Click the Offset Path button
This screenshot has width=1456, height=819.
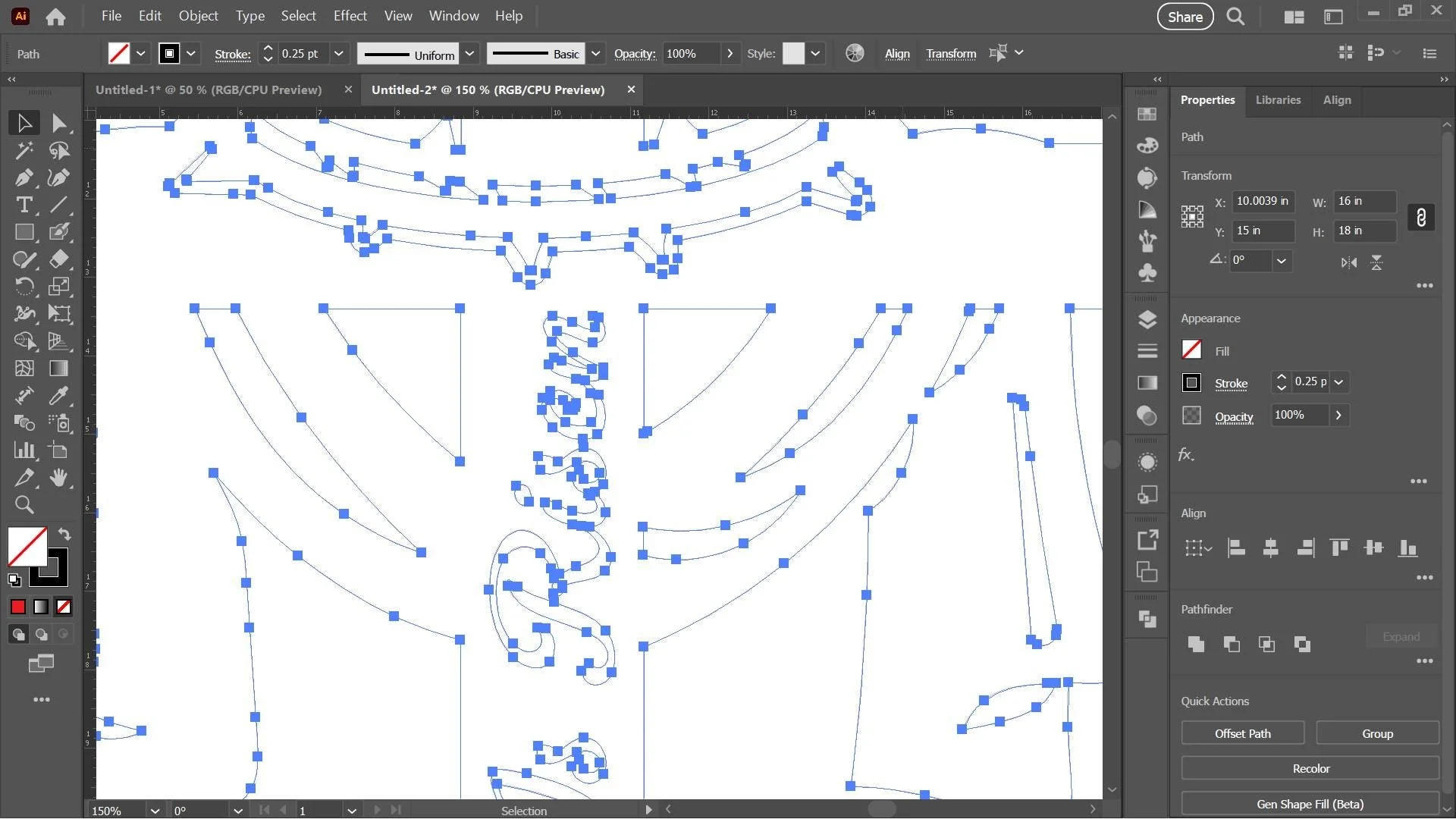[1242, 733]
